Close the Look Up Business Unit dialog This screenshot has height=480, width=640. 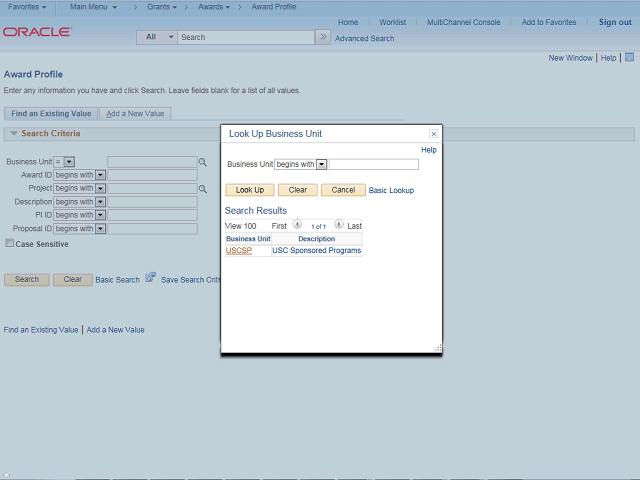click(433, 134)
